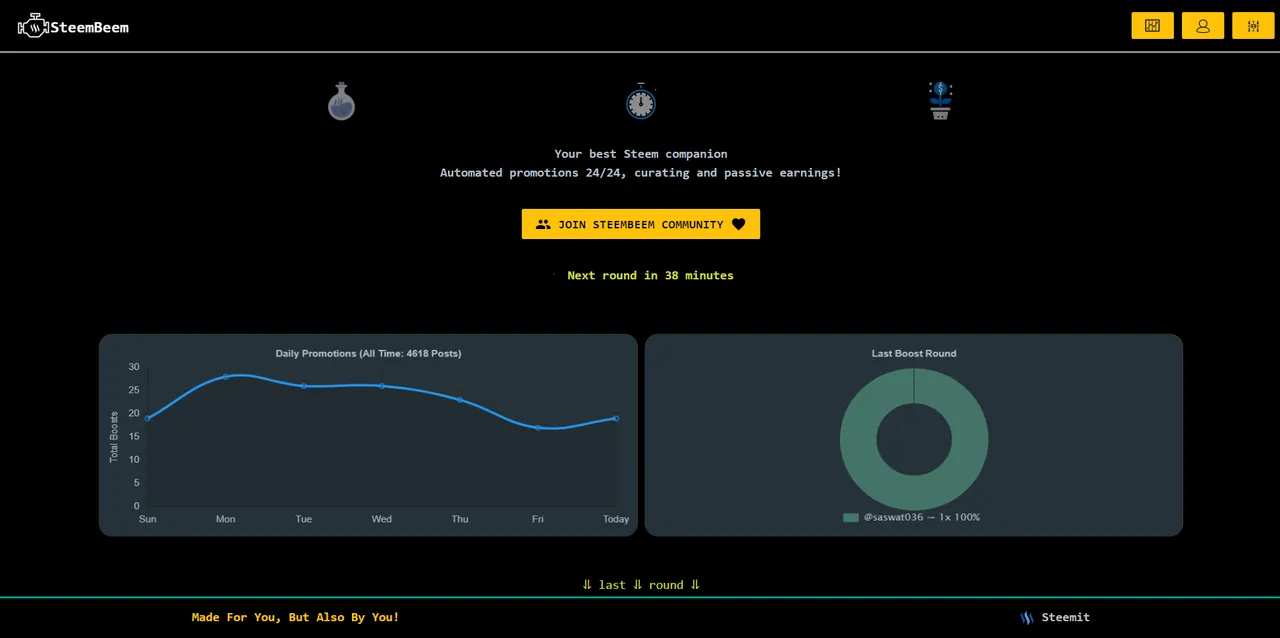Click the SteemBeem engine logo icon
The width and height of the screenshot is (1280, 638).
33,26
